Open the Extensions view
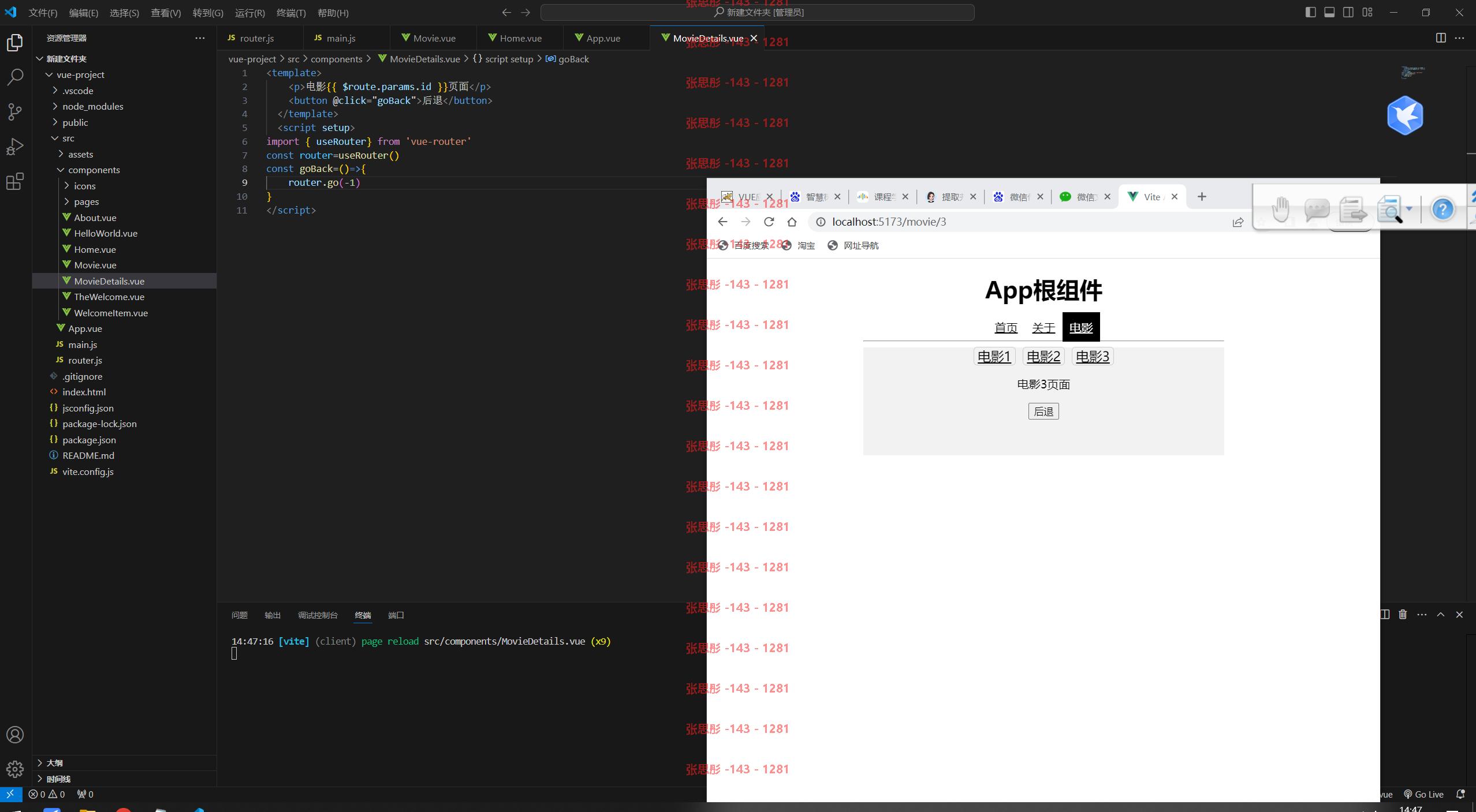The image size is (1476, 812). point(15,182)
